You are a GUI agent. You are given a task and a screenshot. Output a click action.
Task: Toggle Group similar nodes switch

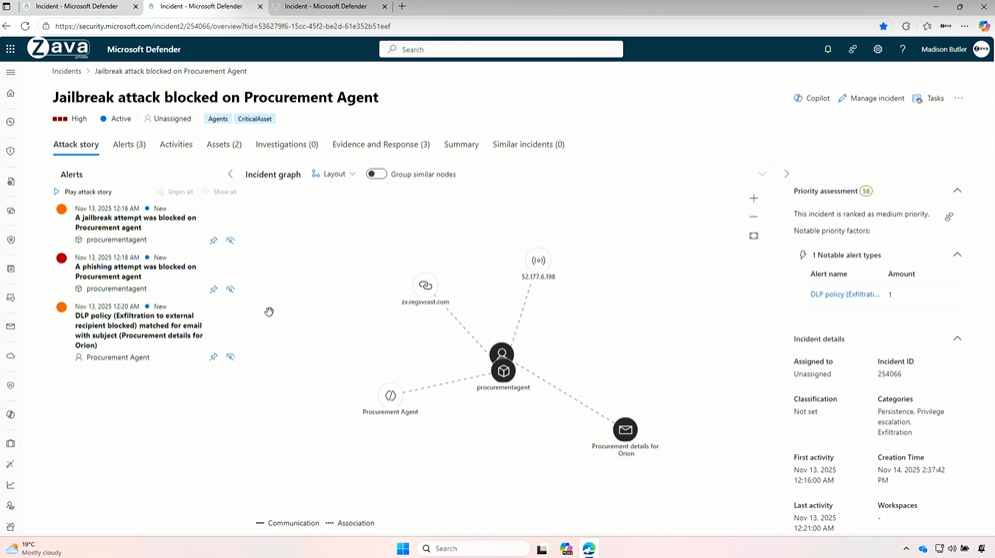pos(376,174)
